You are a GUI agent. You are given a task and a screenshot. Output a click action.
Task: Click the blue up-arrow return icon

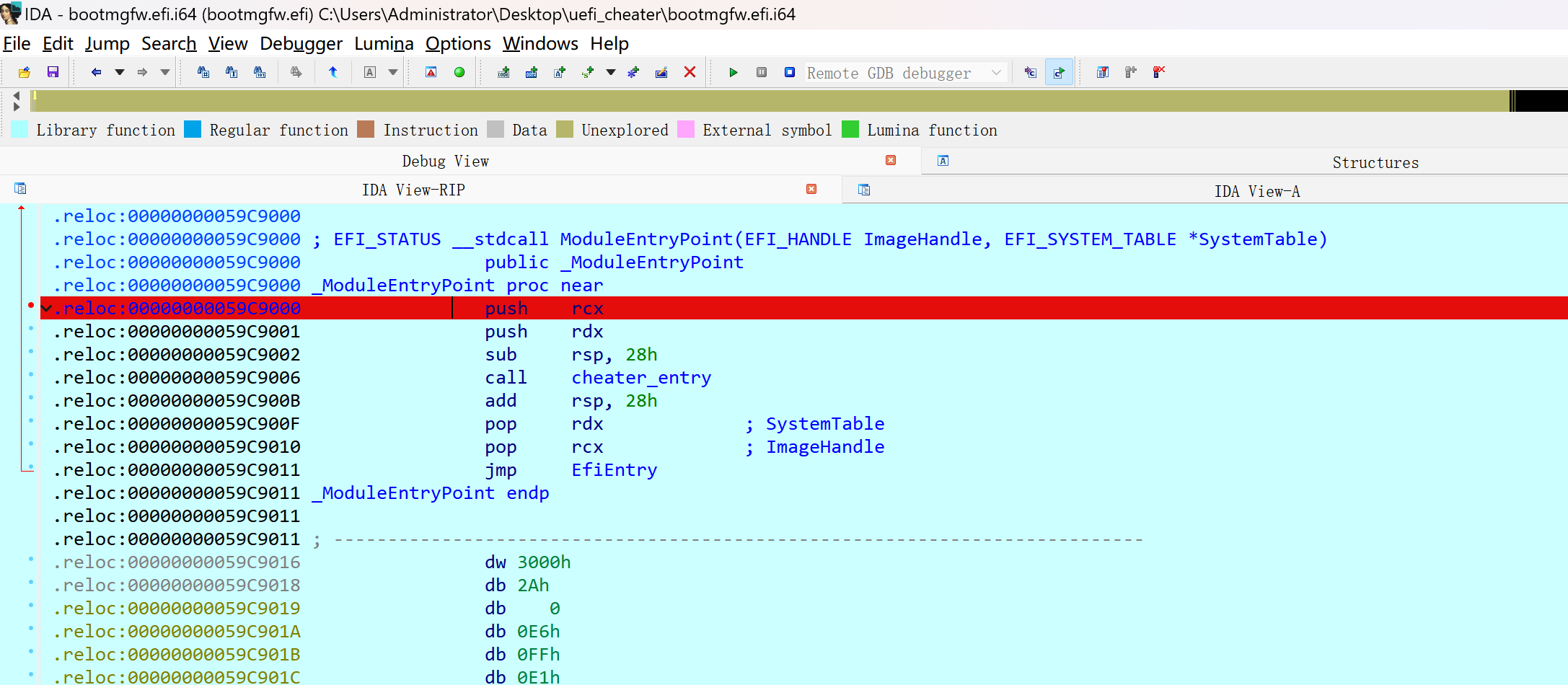[x=332, y=72]
